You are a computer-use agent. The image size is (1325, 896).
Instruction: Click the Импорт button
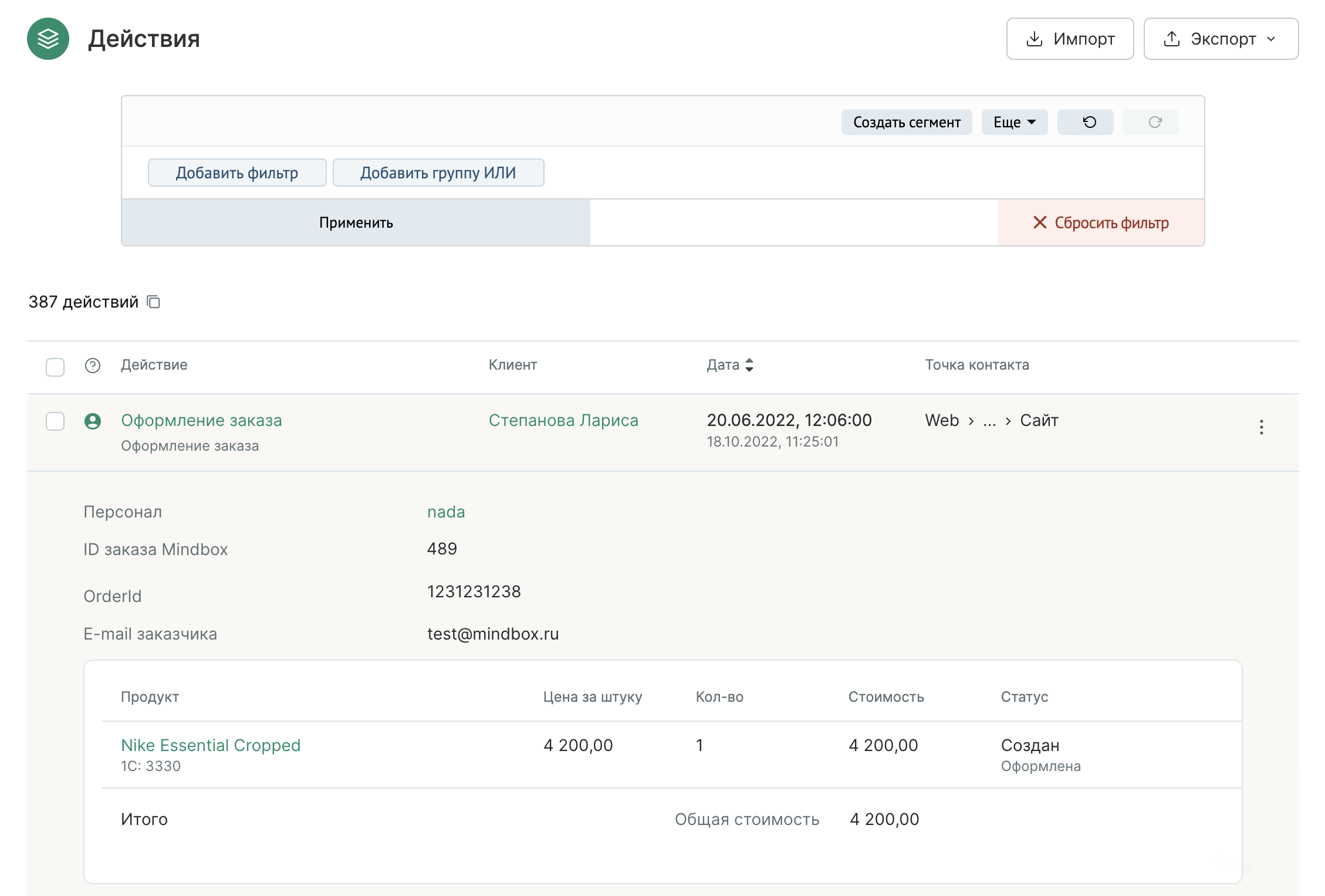coord(1070,39)
